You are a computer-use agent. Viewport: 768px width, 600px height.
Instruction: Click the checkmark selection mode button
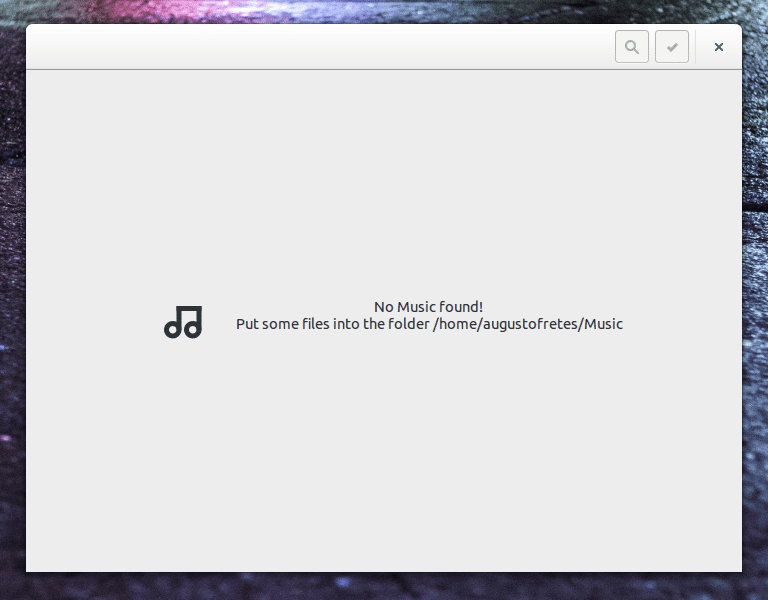[672, 47]
